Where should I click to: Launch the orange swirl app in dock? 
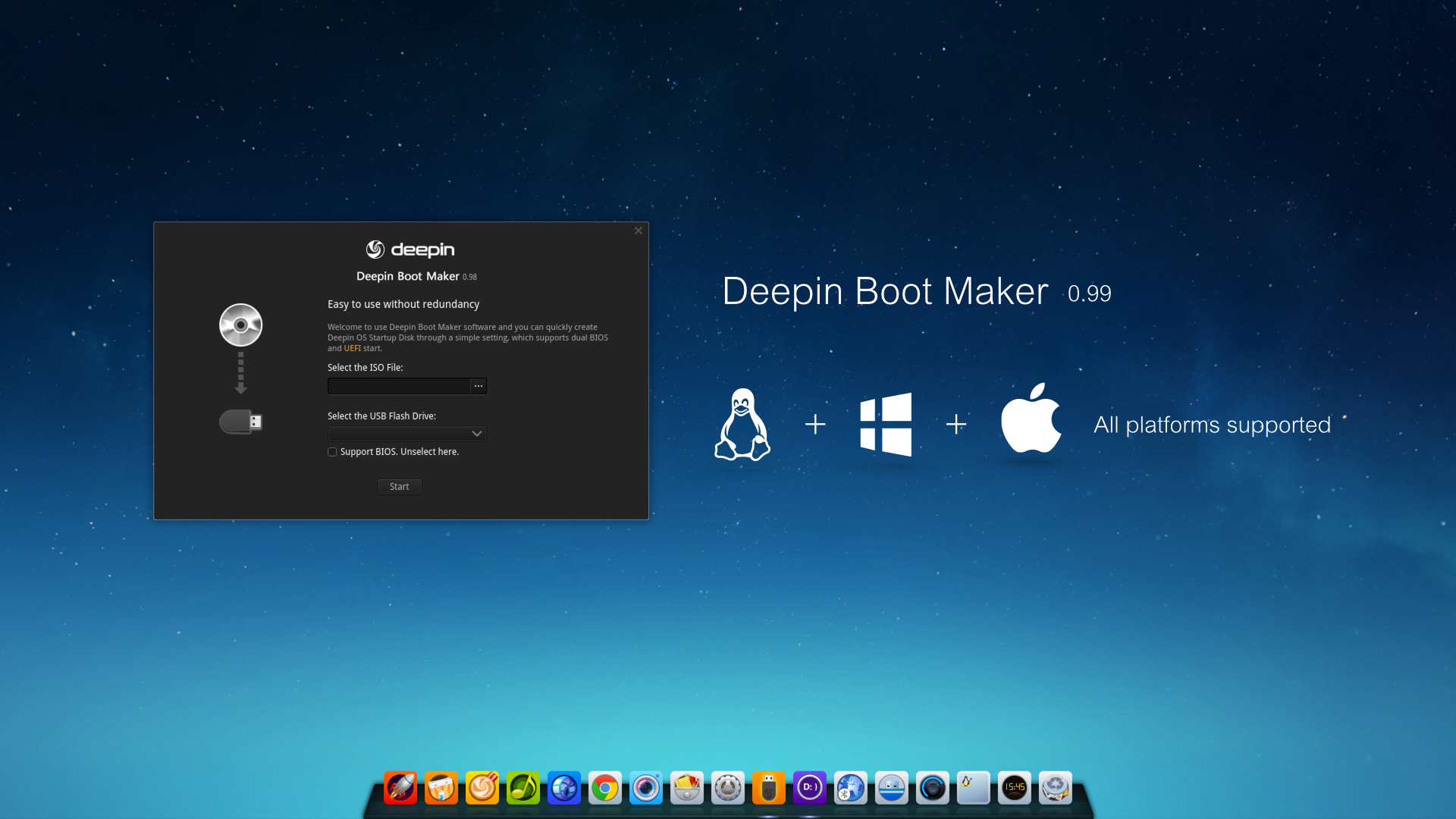(x=482, y=788)
